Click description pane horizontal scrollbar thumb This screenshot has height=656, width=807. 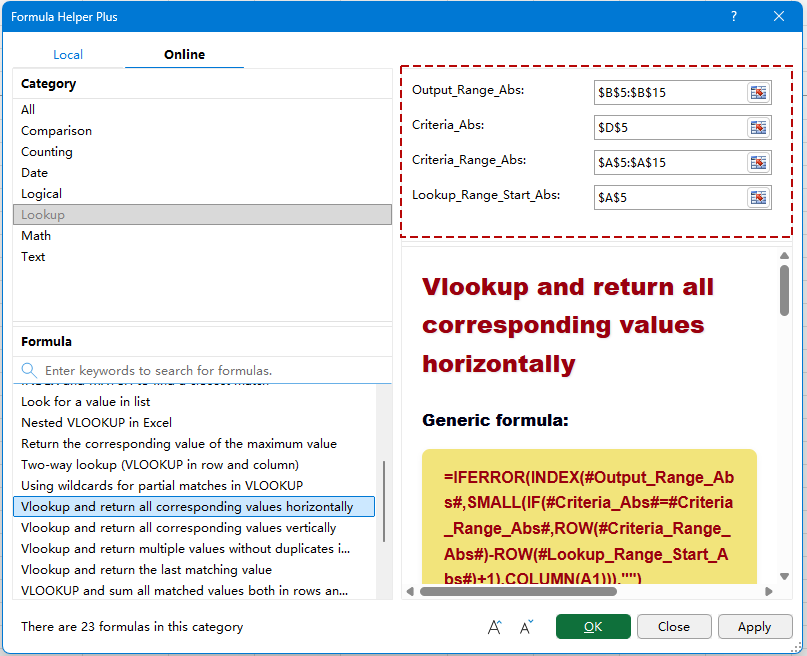tap(518, 591)
